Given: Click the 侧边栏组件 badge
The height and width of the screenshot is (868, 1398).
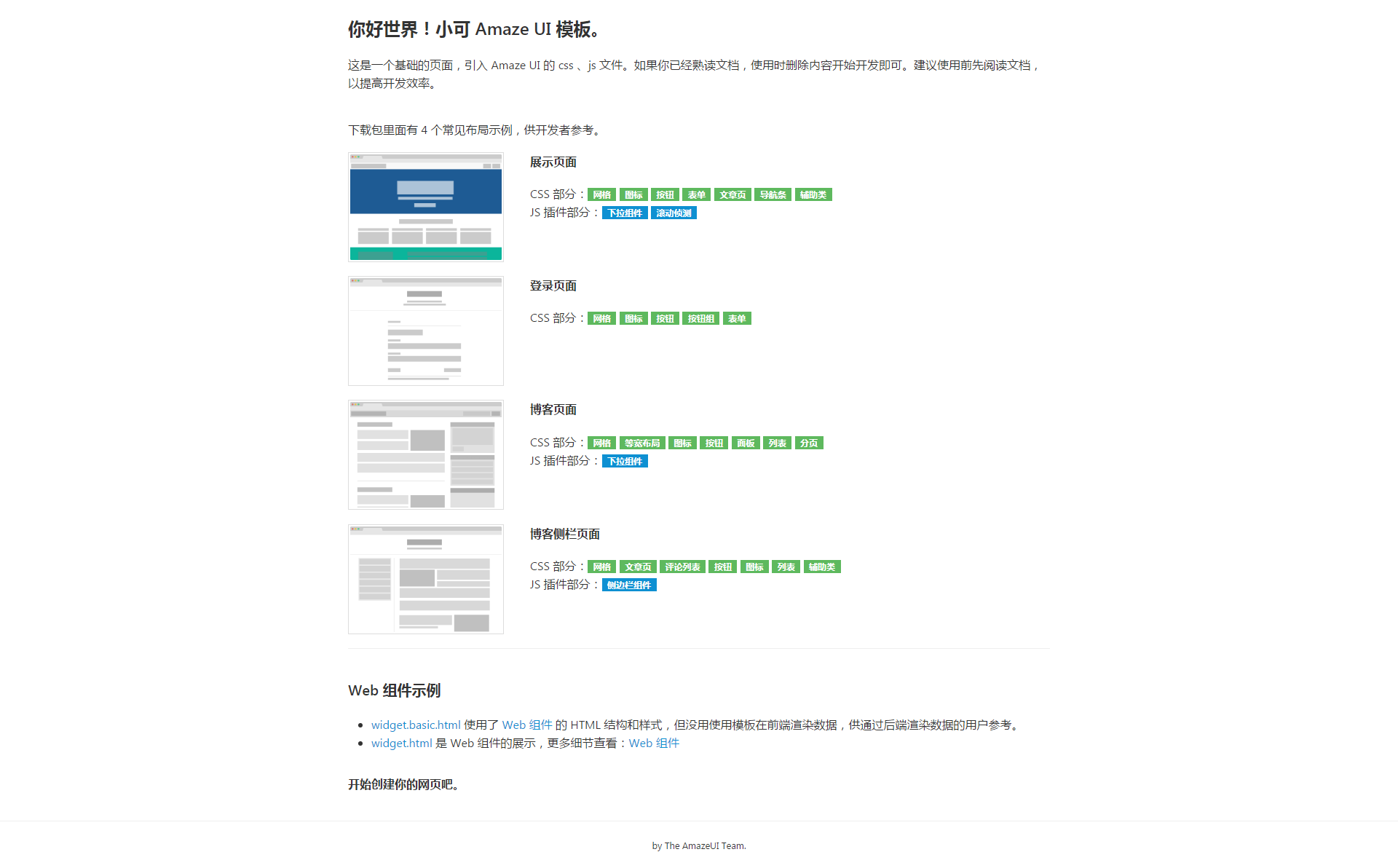Looking at the screenshot, I should pyautogui.click(x=629, y=585).
